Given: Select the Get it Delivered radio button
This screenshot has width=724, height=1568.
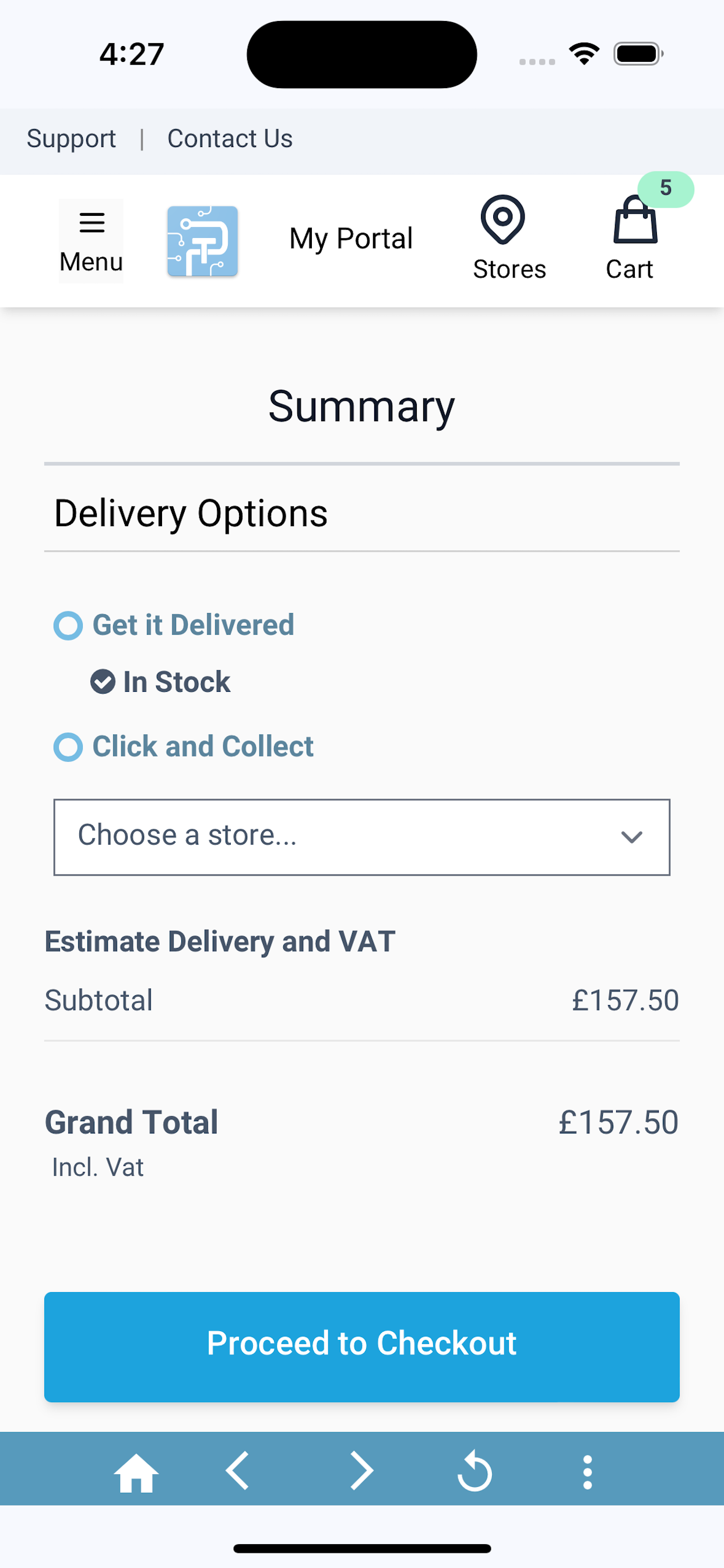Looking at the screenshot, I should point(68,626).
